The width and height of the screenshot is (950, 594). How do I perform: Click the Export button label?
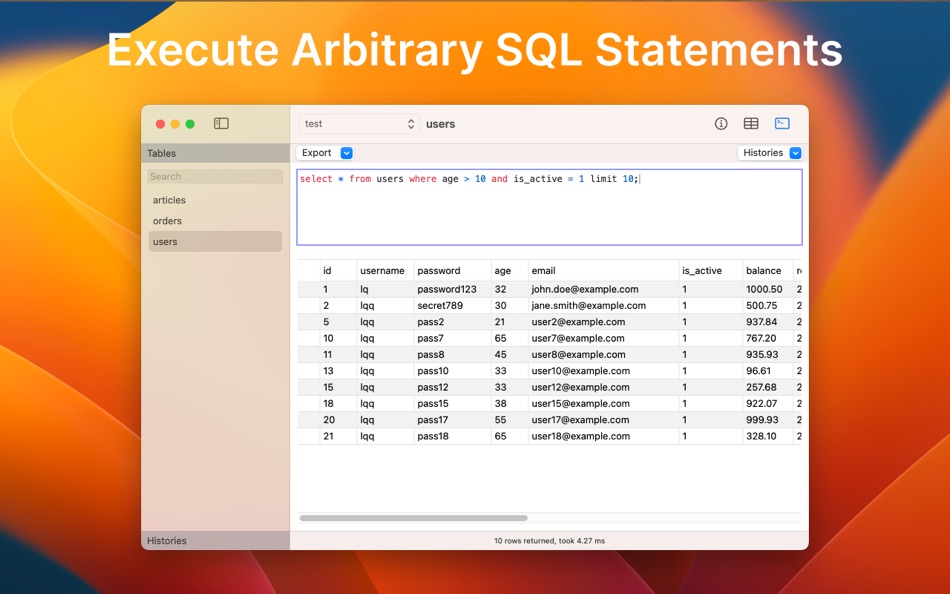(316, 153)
